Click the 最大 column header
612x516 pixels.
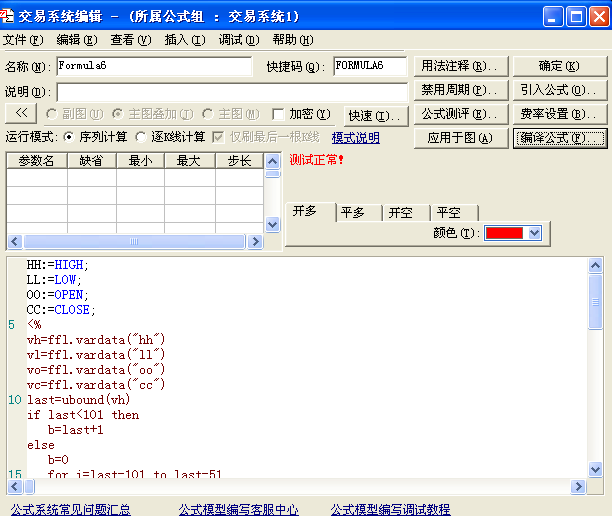coord(190,161)
